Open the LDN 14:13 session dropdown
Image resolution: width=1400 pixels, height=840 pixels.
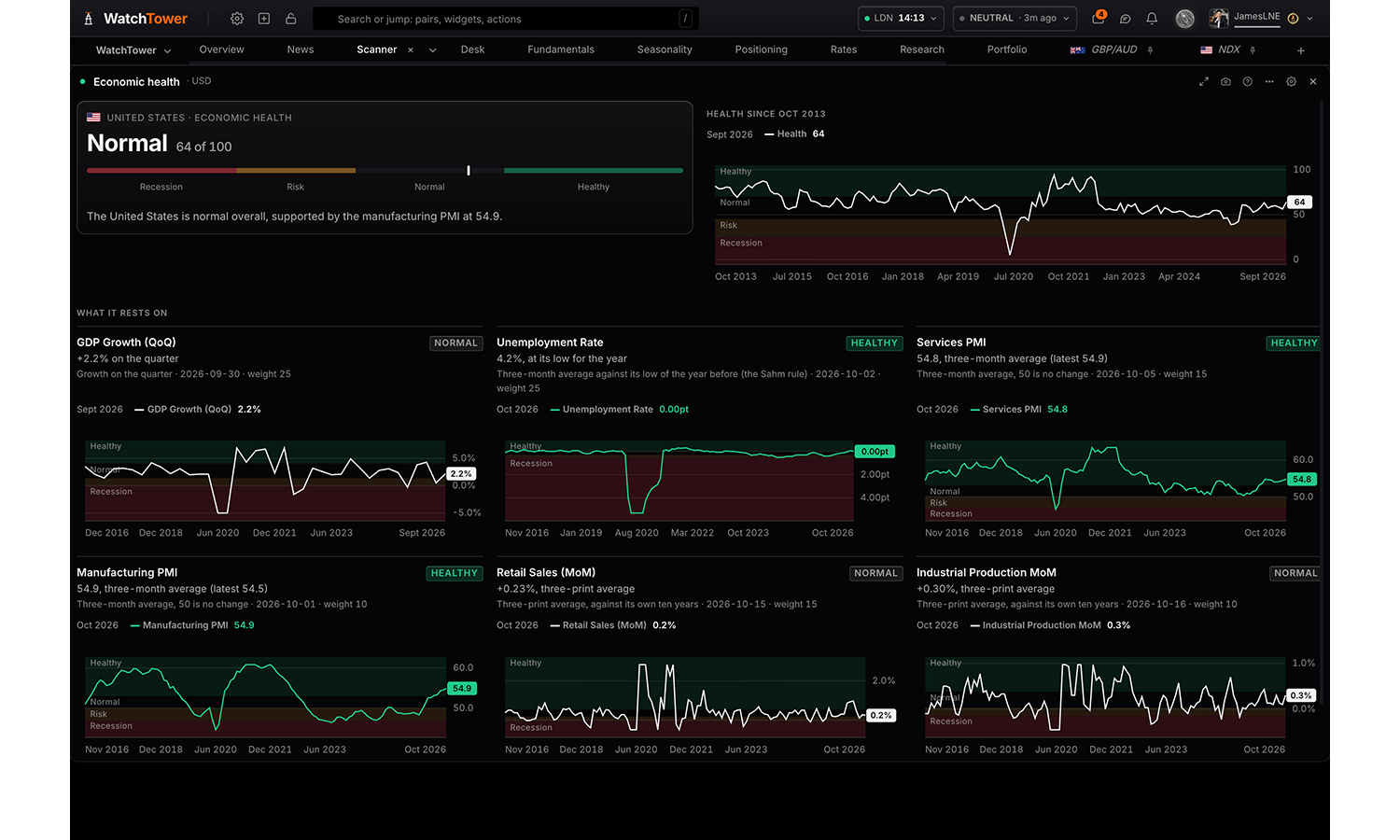click(x=901, y=19)
